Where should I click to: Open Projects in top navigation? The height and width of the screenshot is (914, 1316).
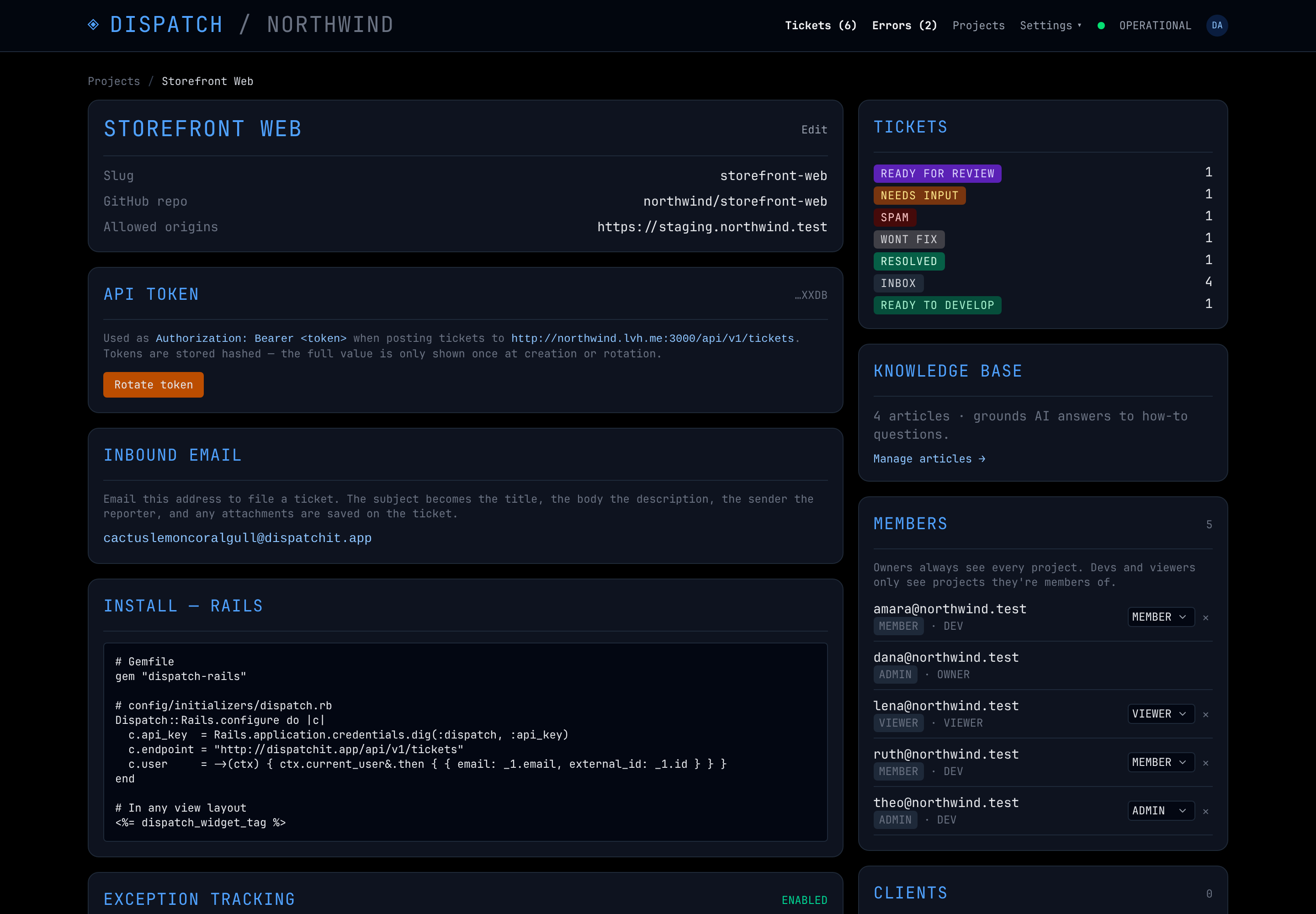[x=978, y=25]
